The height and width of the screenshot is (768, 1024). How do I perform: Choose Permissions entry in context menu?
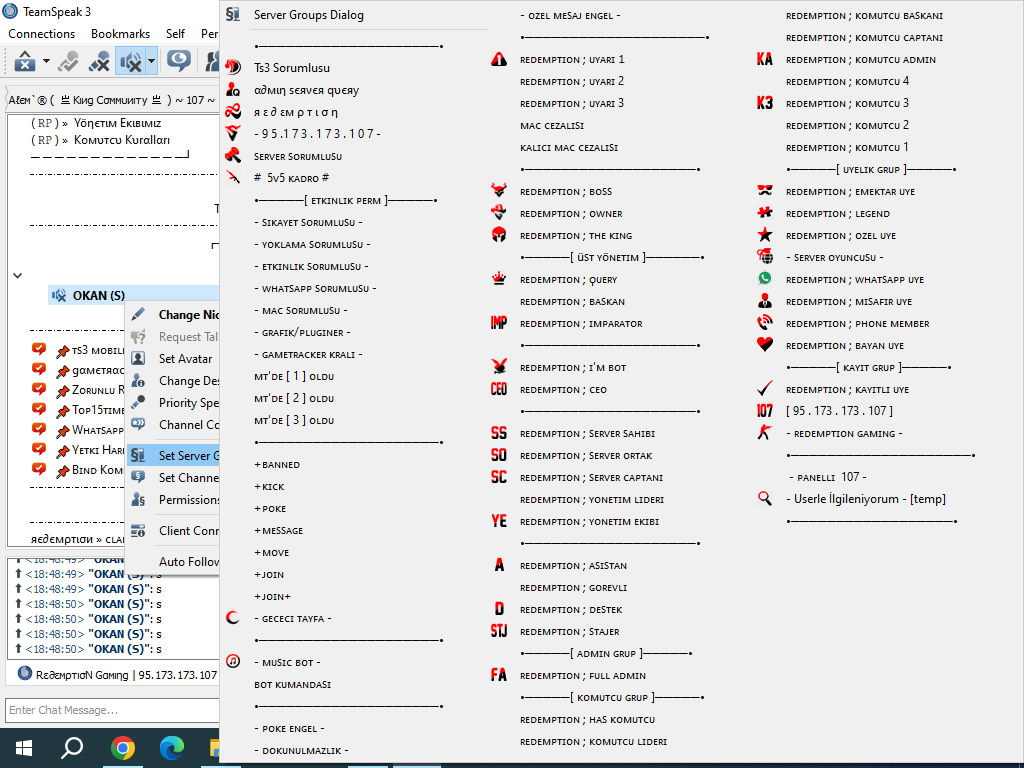tap(173, 500)
